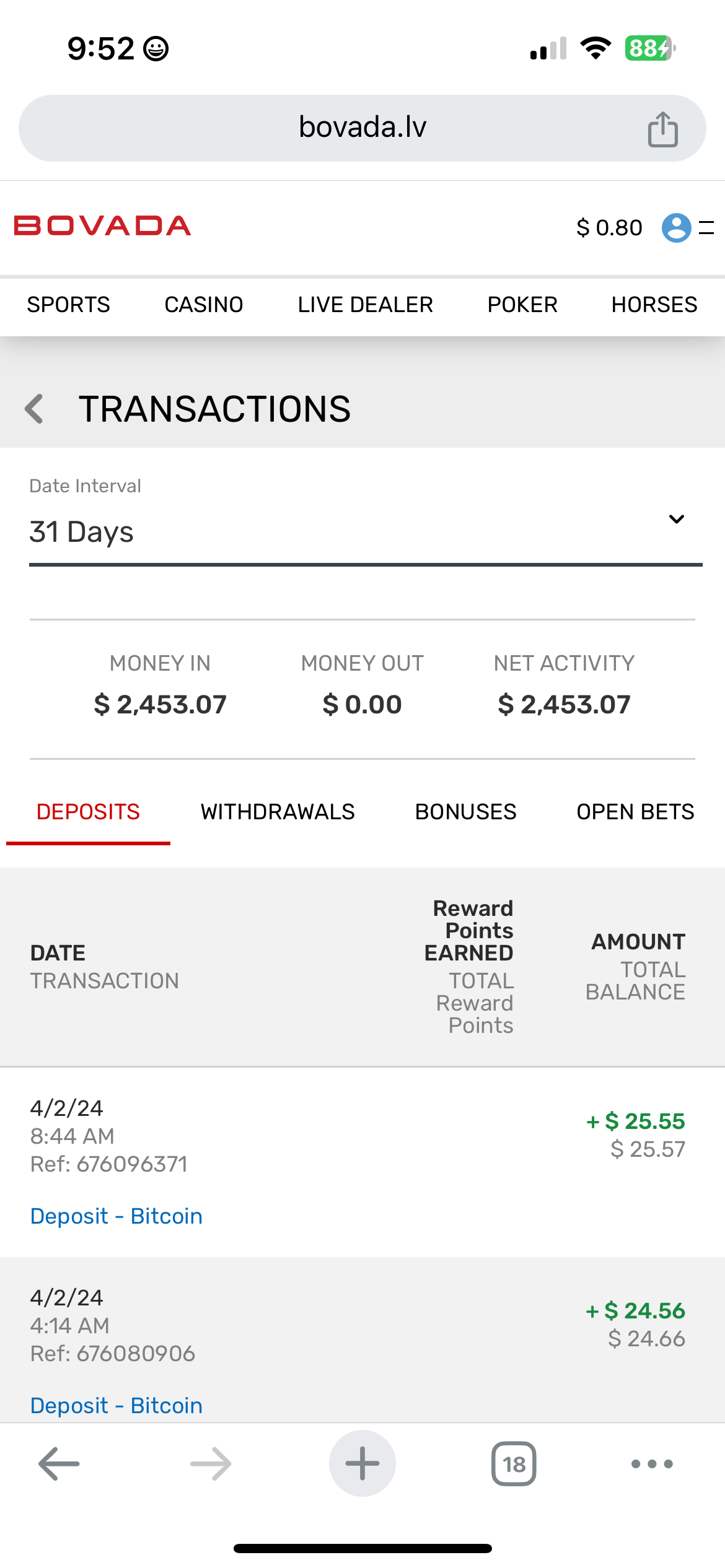725x1568 pixels.
Task: Select the 31 Days interval field
Action: pos(310,533)
